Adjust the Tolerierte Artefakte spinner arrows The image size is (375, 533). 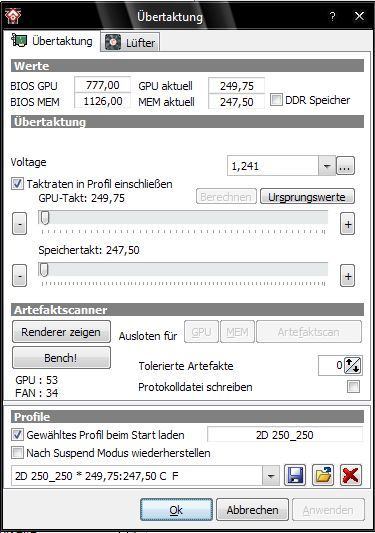coord(353,365)
